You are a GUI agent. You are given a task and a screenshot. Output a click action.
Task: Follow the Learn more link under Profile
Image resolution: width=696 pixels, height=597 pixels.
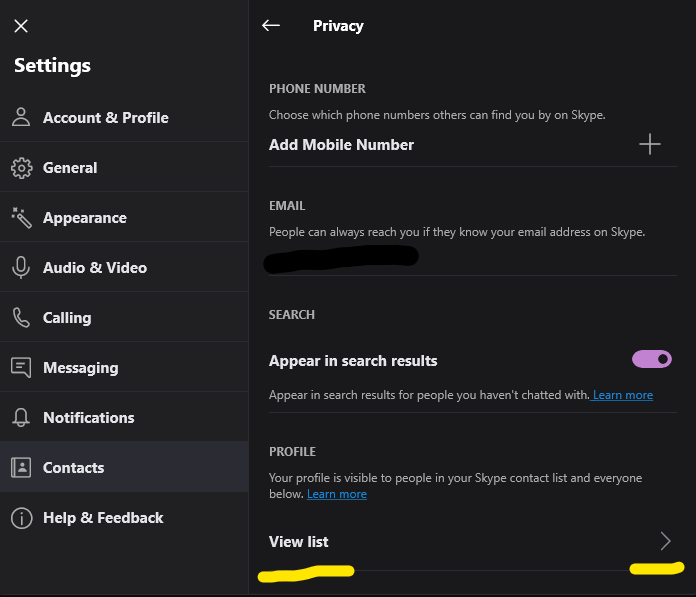(x=337, y=494)
